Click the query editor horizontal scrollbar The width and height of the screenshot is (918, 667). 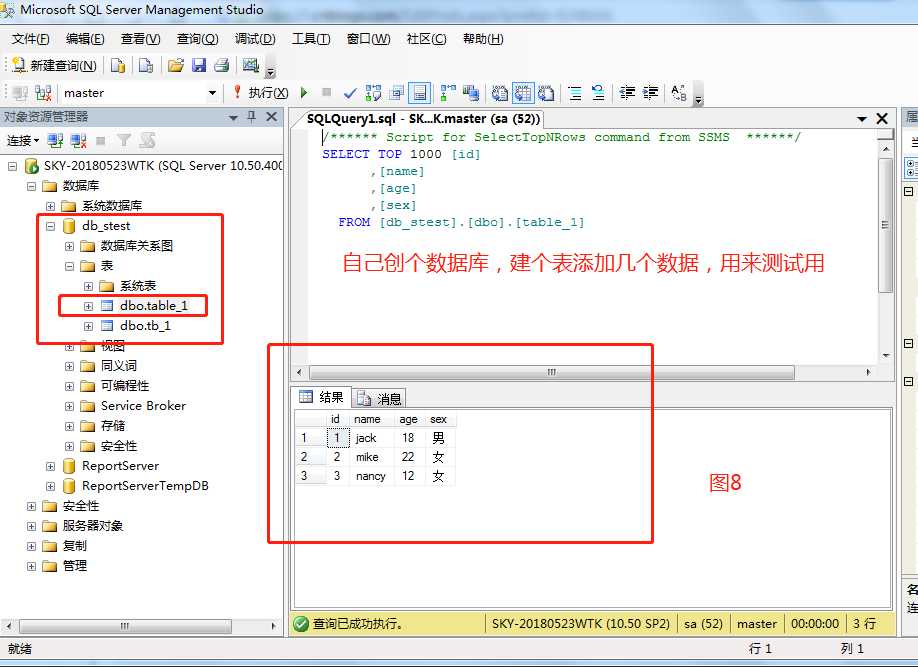coord(552,372)
